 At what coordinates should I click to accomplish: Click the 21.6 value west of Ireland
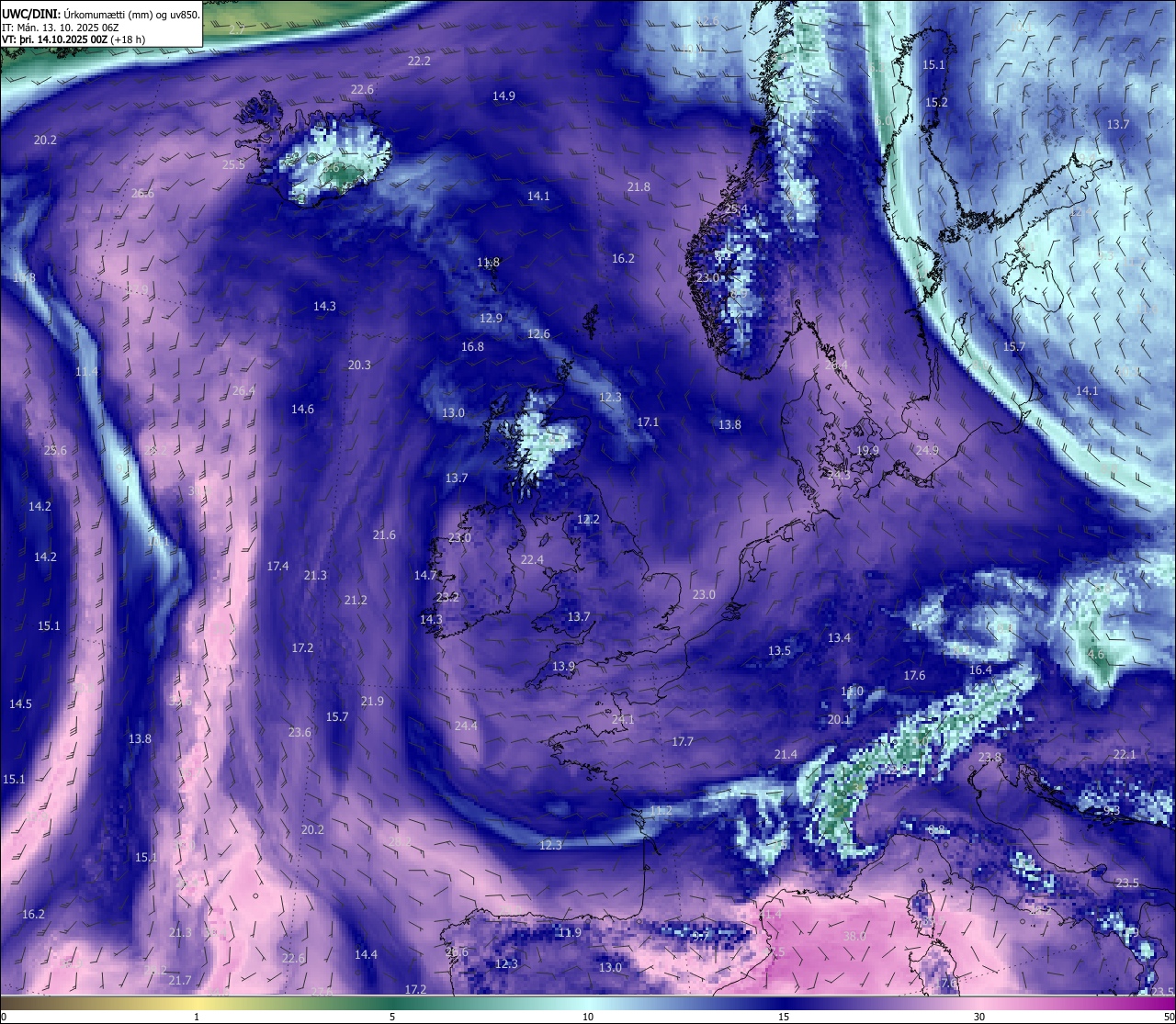click(x=384, y=535)
